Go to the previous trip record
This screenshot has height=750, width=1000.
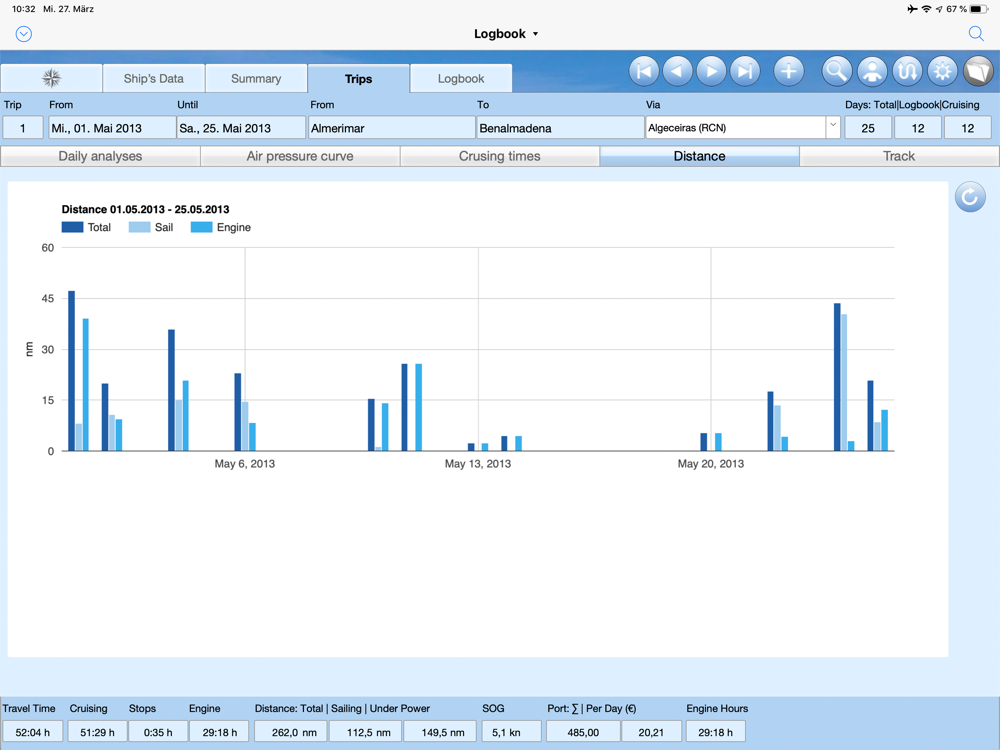click(x=678, y=71)
